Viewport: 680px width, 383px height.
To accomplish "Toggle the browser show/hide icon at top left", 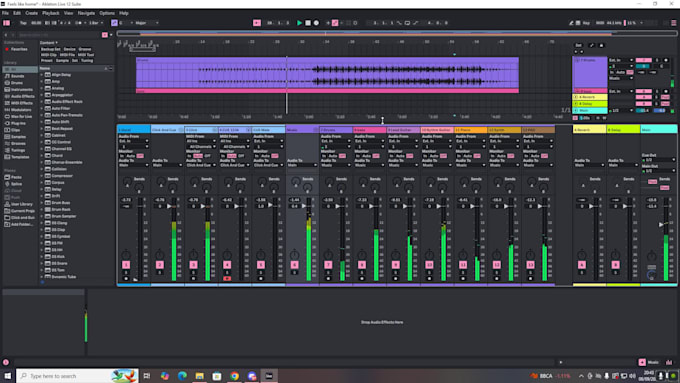I will coord(7,23).
